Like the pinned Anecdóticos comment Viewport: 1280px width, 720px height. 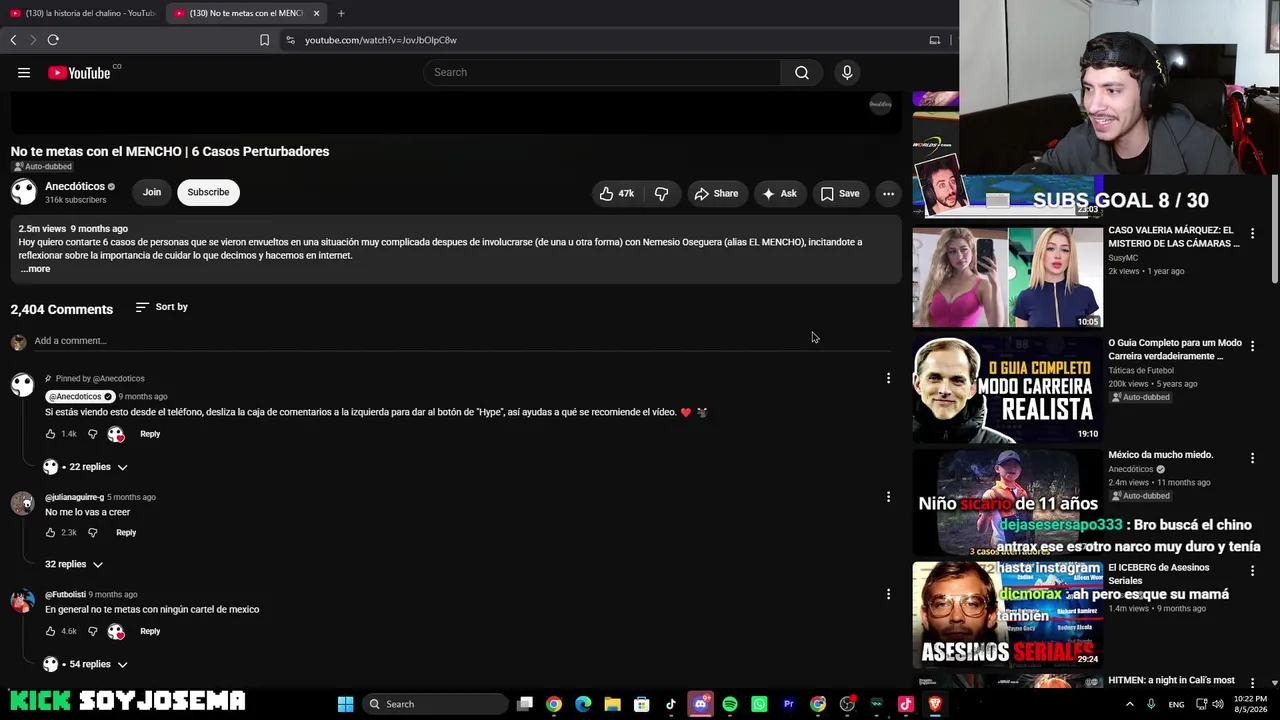click(x=51, y=434)
